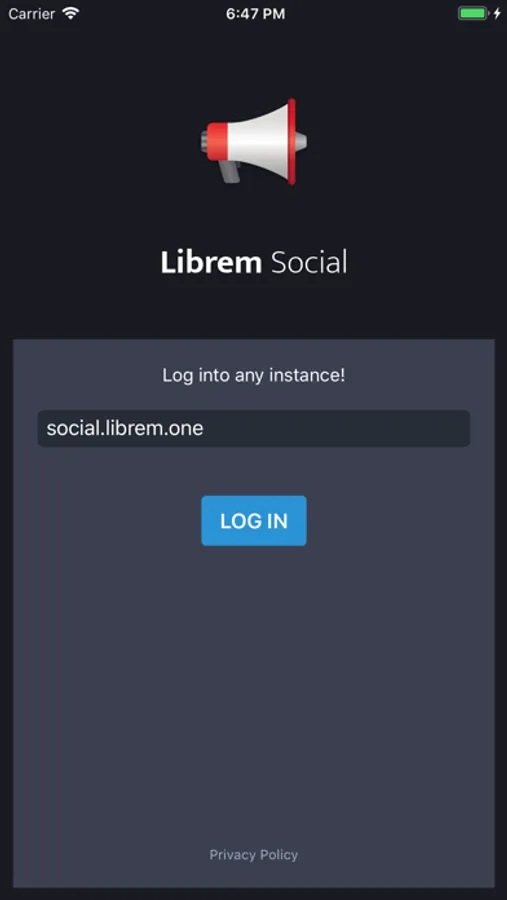Tap the 6:47 PM clock
The width and height of the screenshot is (507, 900).
(x=255, y=14)
